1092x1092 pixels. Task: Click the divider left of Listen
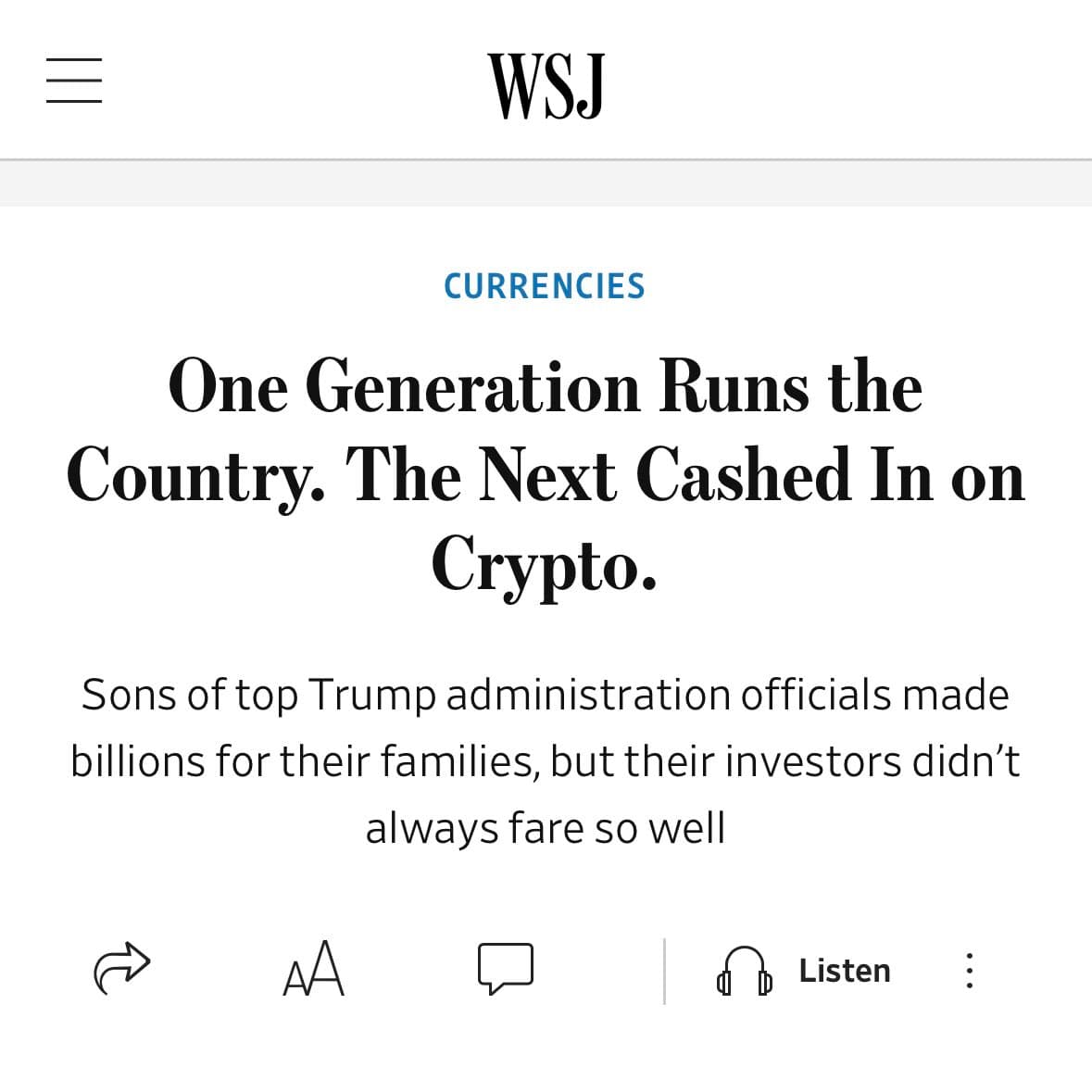(664, 971)
